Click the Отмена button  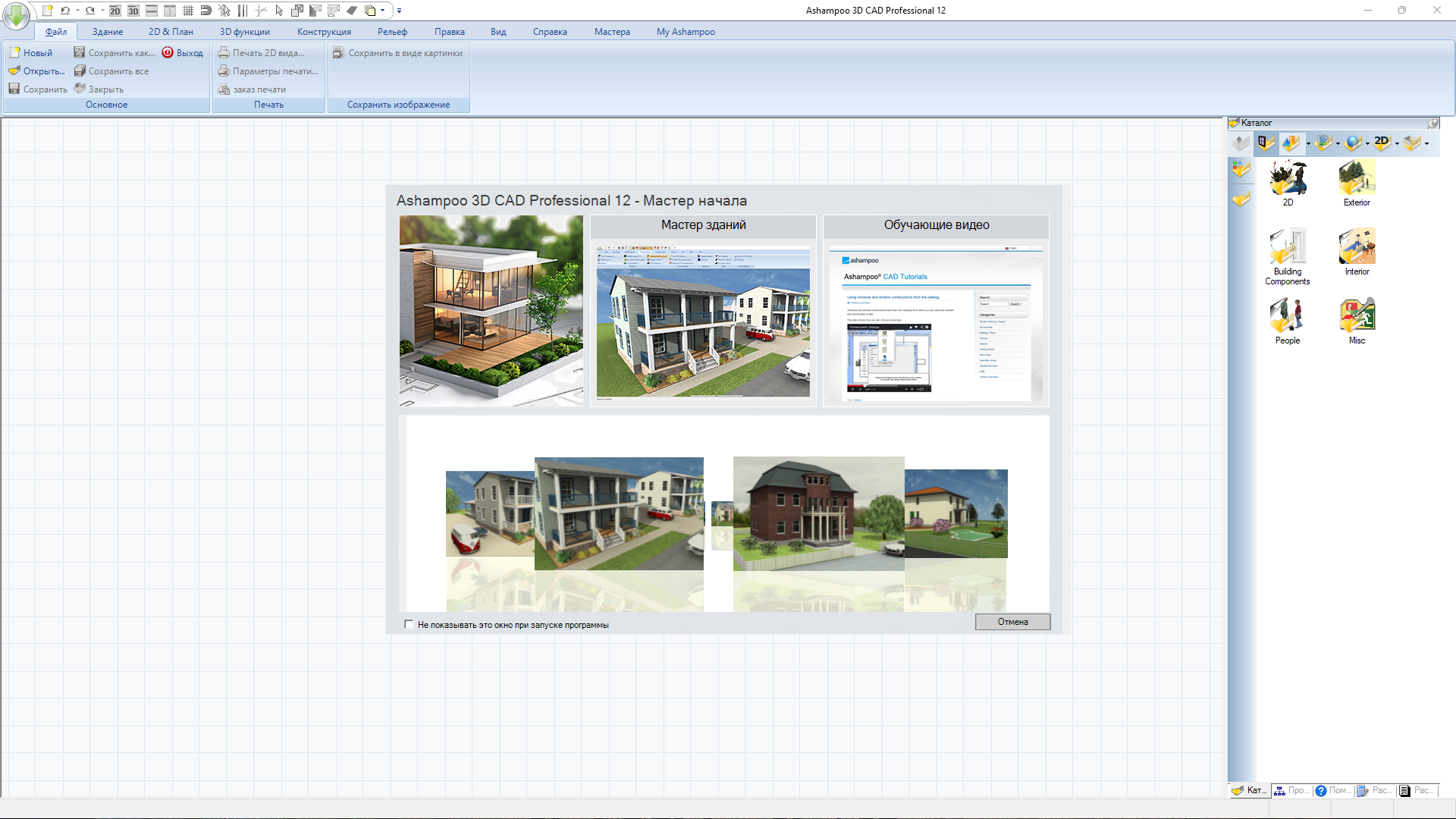(1012, 622)
